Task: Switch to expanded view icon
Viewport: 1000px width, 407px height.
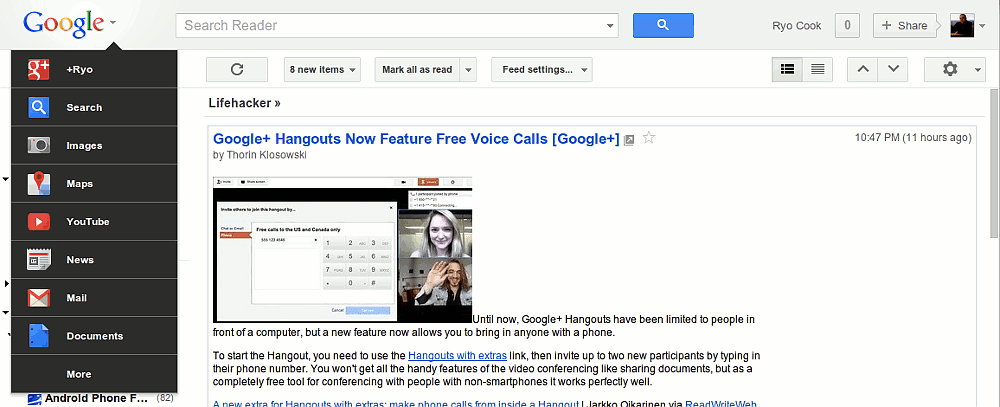Action: pos(787,70)
